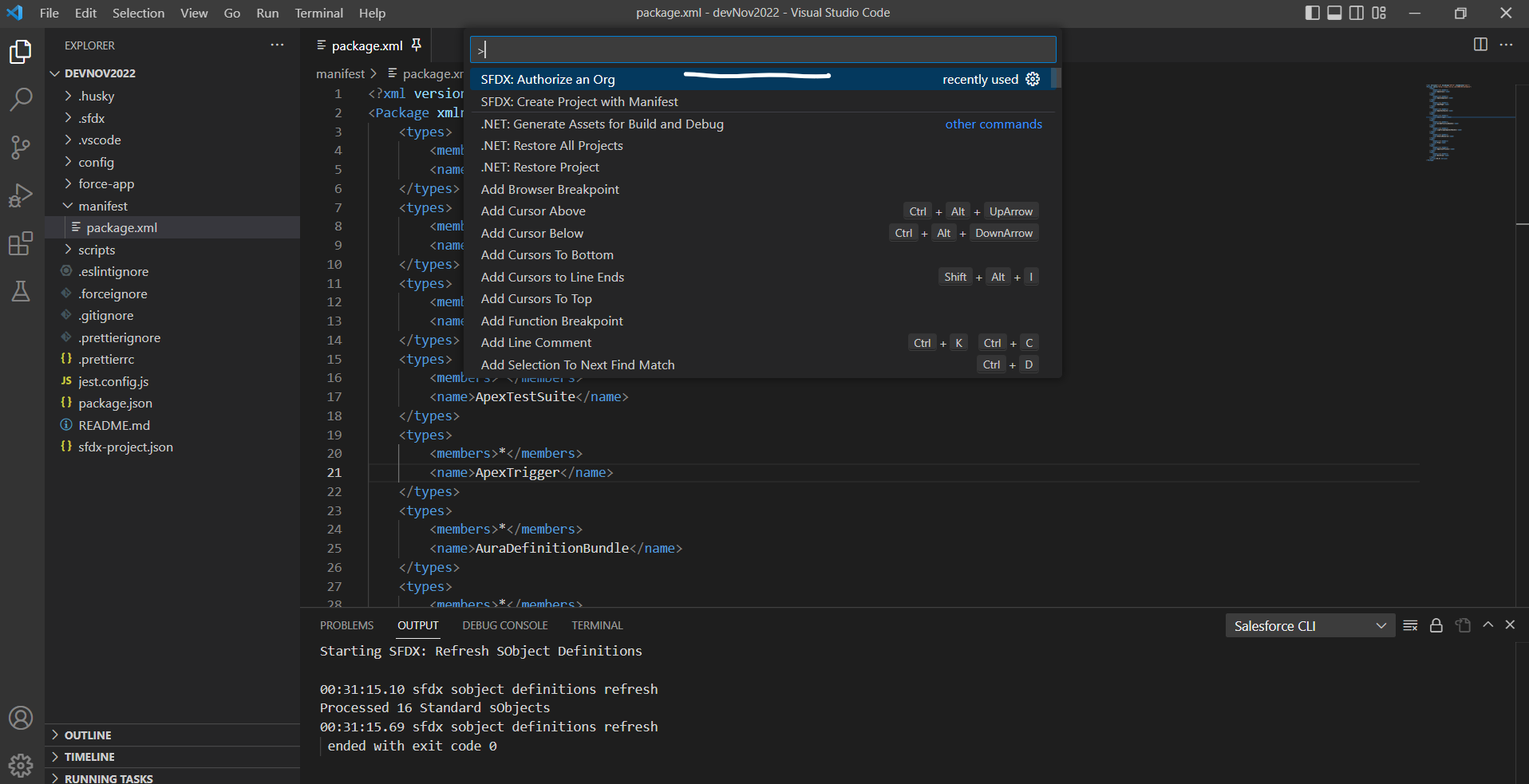Switch to the PROBLEMS tab

click(346, 625)
